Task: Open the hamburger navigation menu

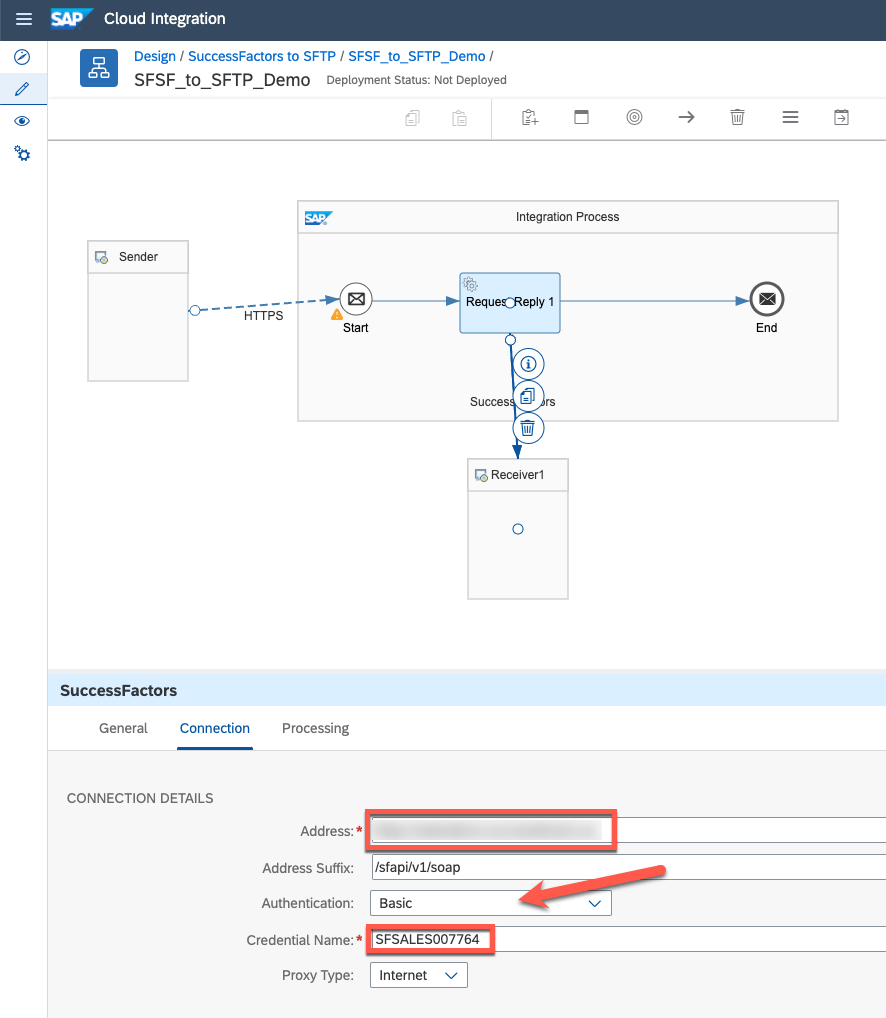Action: pyautogui.click(x=24, y=19)
